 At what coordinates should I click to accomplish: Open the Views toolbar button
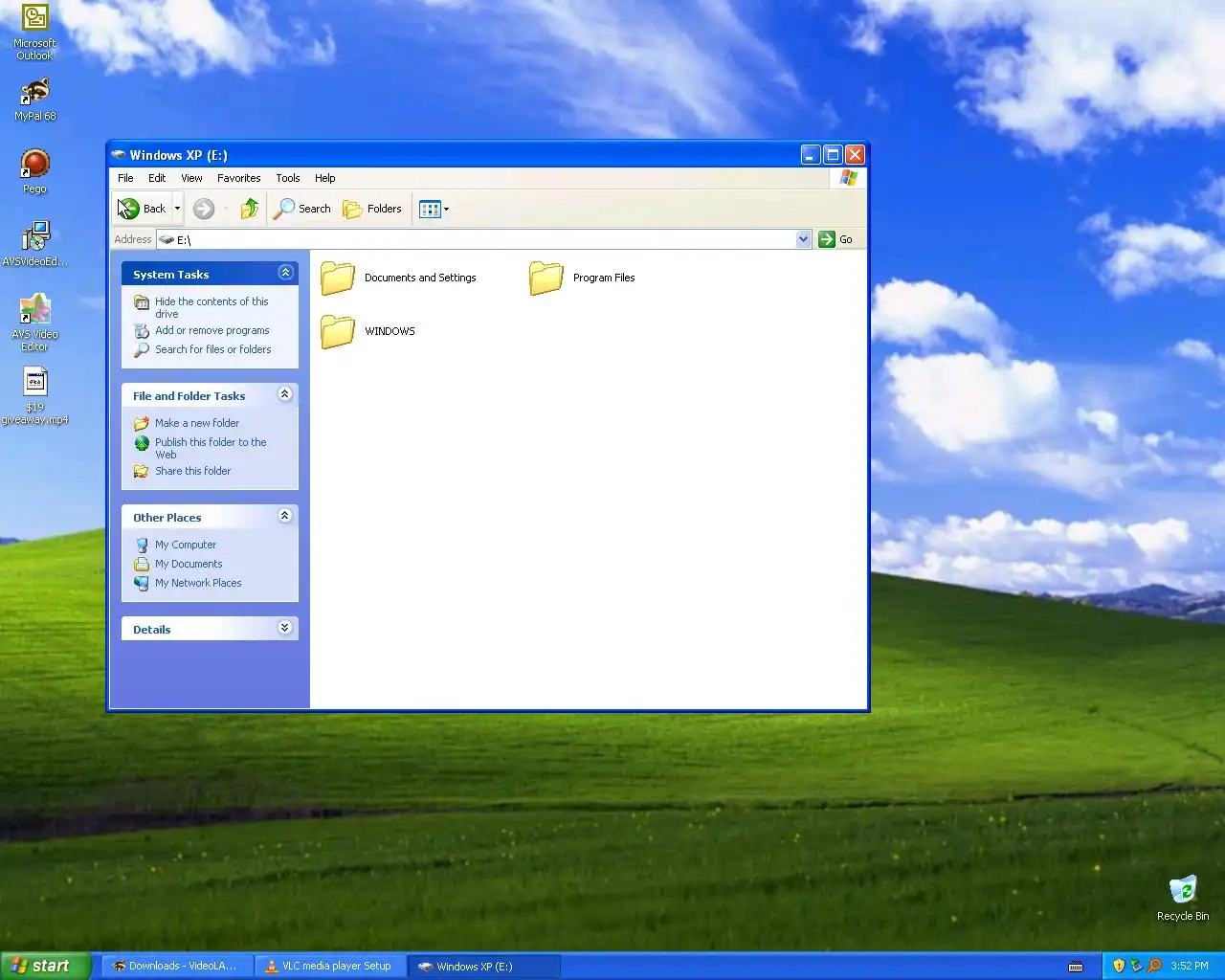434,209
